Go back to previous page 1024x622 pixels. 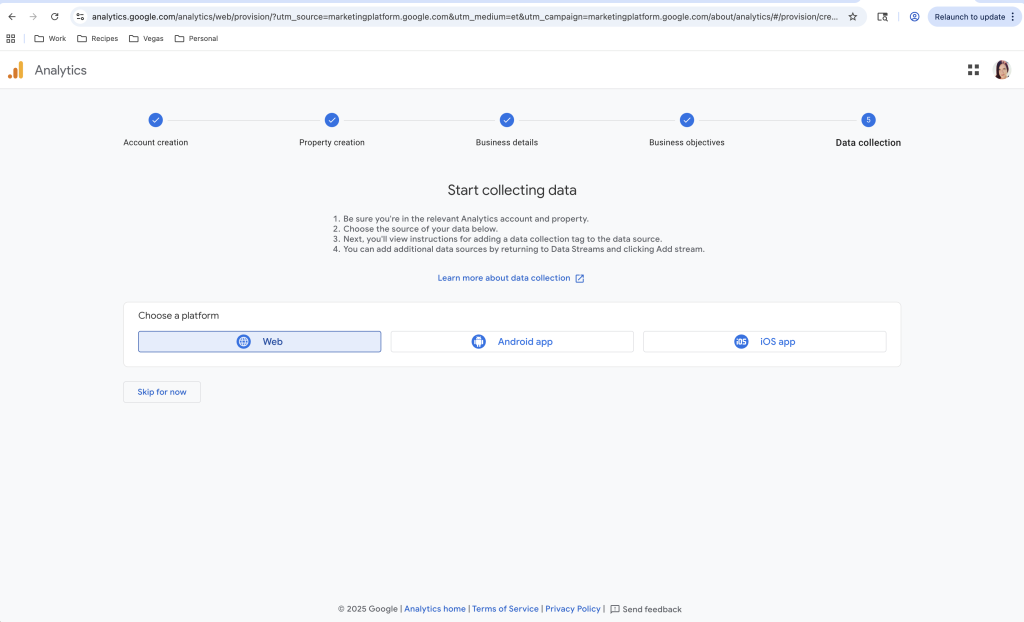pyautogui.click(x=12, y=17)
